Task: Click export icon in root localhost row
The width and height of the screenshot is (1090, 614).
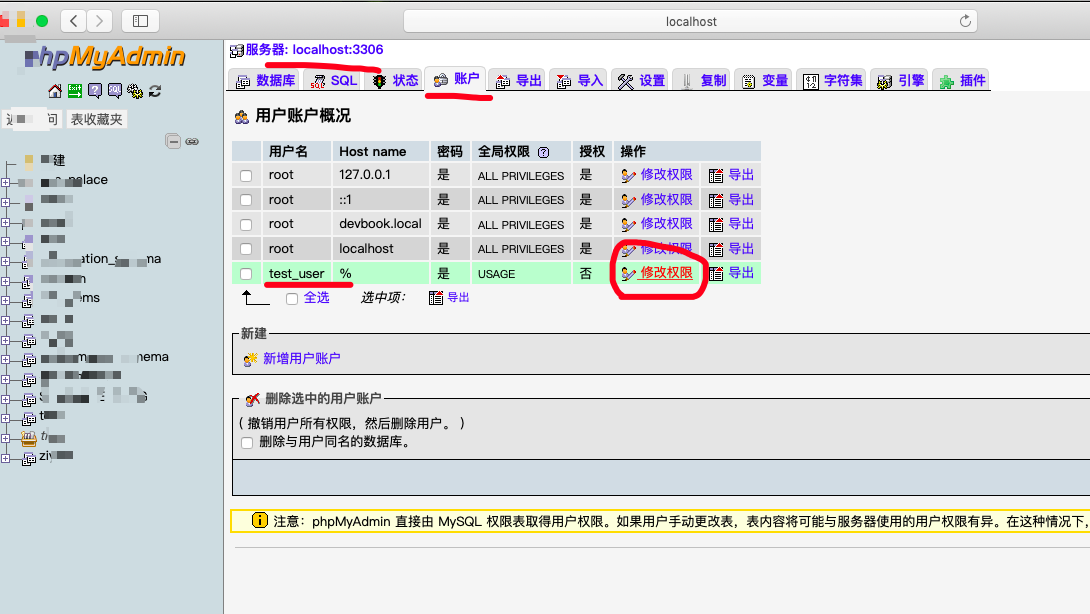Action: point(716,250)
